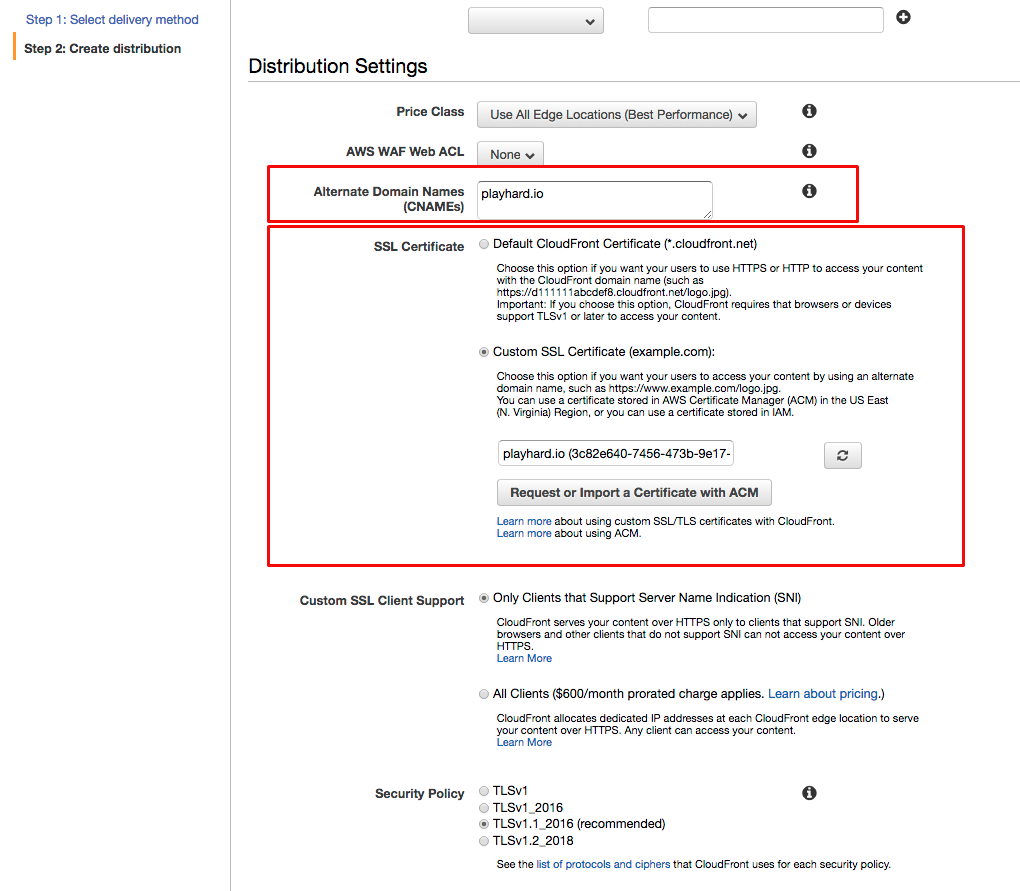Go to Step 1: Select delivery method
Viewport: 1020px width, 891px height.
pyautogui.click(x=112, y=18)
